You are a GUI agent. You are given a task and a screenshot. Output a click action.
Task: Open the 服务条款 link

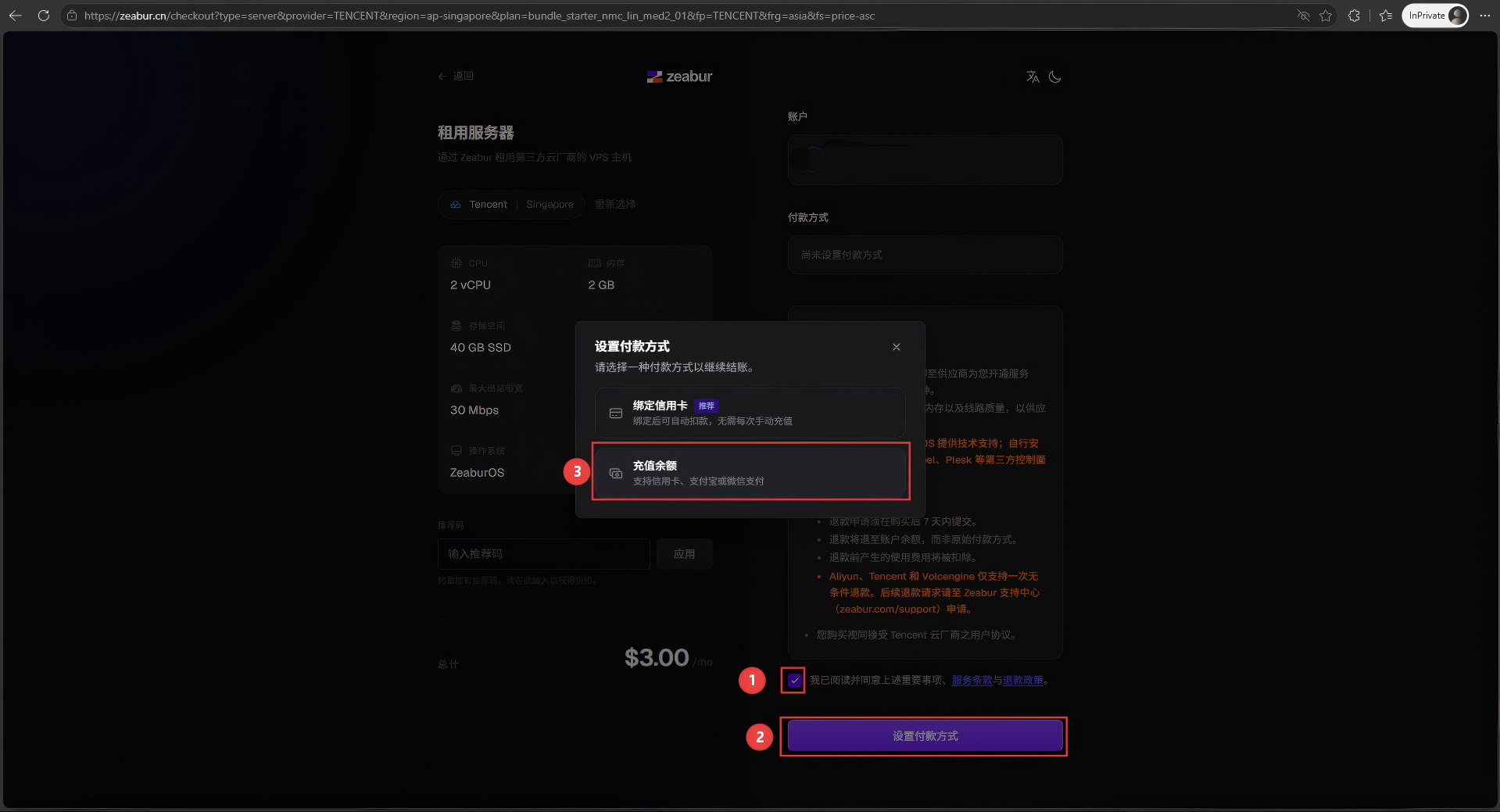tap(972, 681)
